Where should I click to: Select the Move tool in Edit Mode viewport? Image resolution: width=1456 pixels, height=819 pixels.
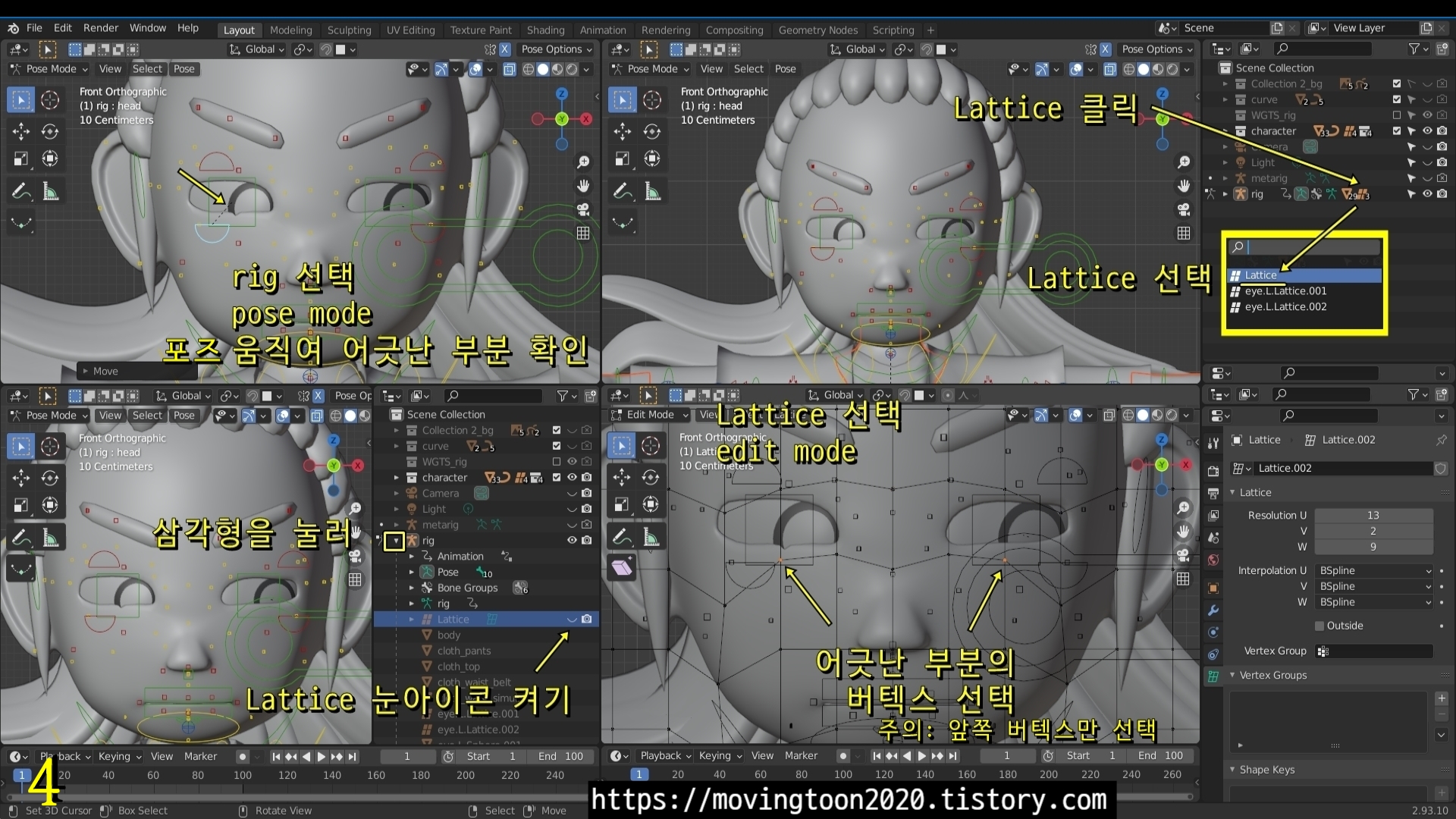(622, 477)
